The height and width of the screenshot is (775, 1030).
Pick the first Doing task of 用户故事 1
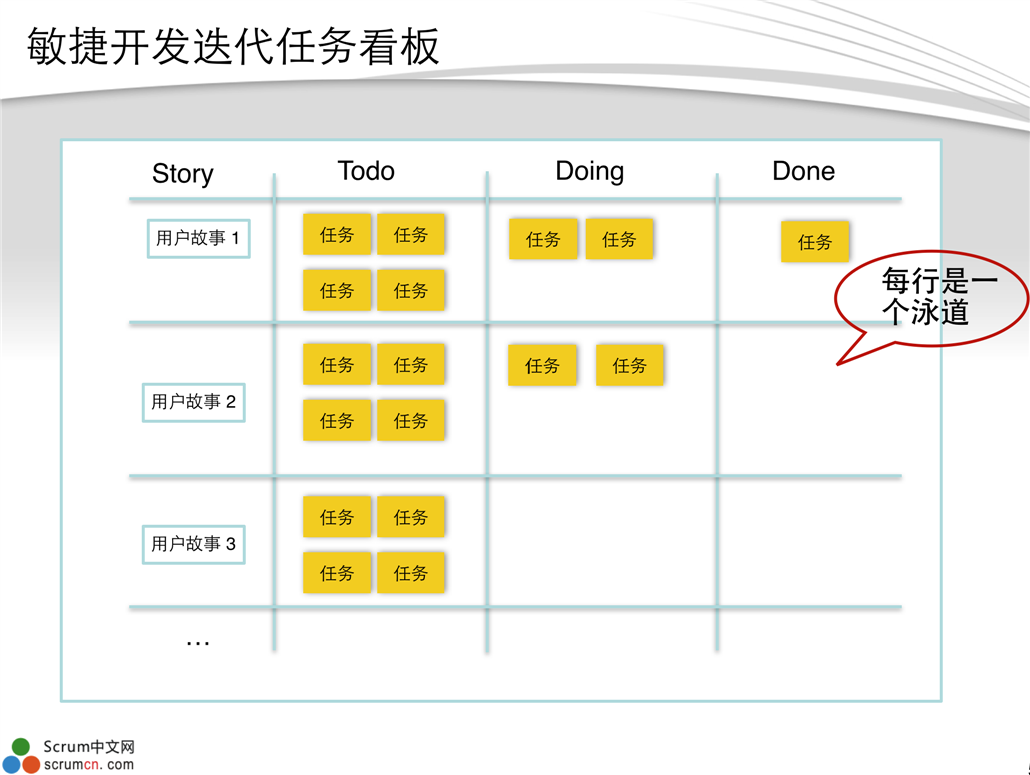click(543, 240)
